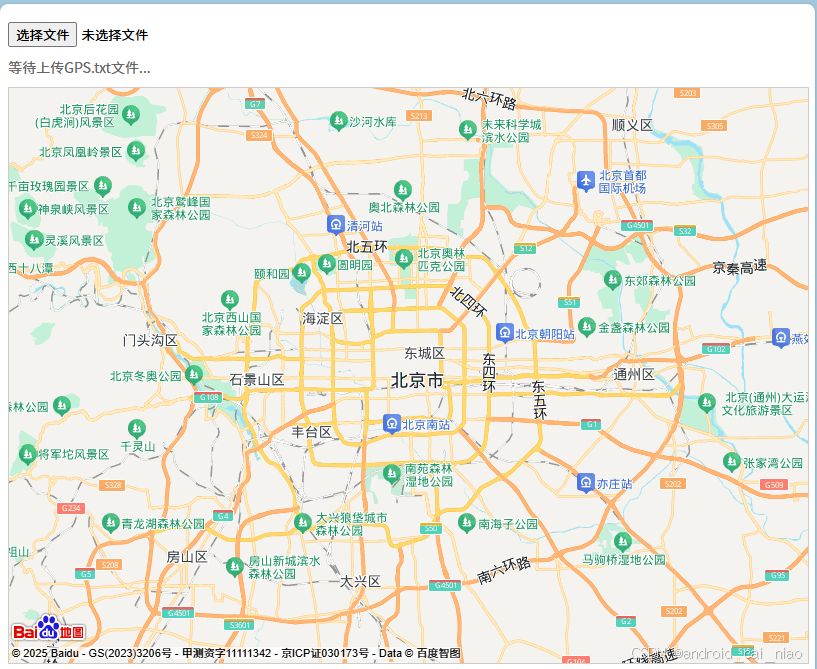The width and height of the screenshot is (817, 669).
Task: Click the Baidu 地图 logo
Action: point(48,628)
